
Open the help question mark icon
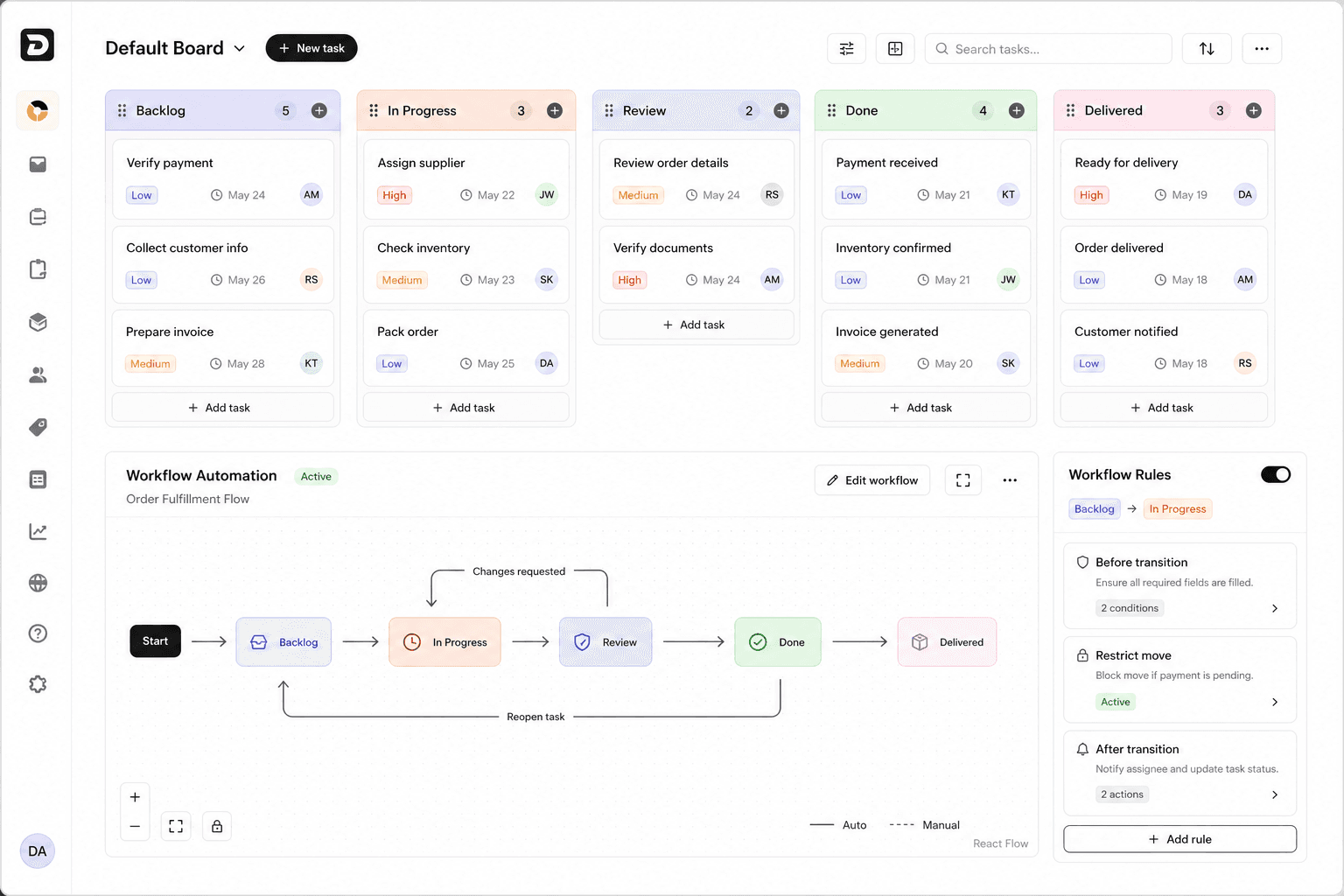click(38, 633)
